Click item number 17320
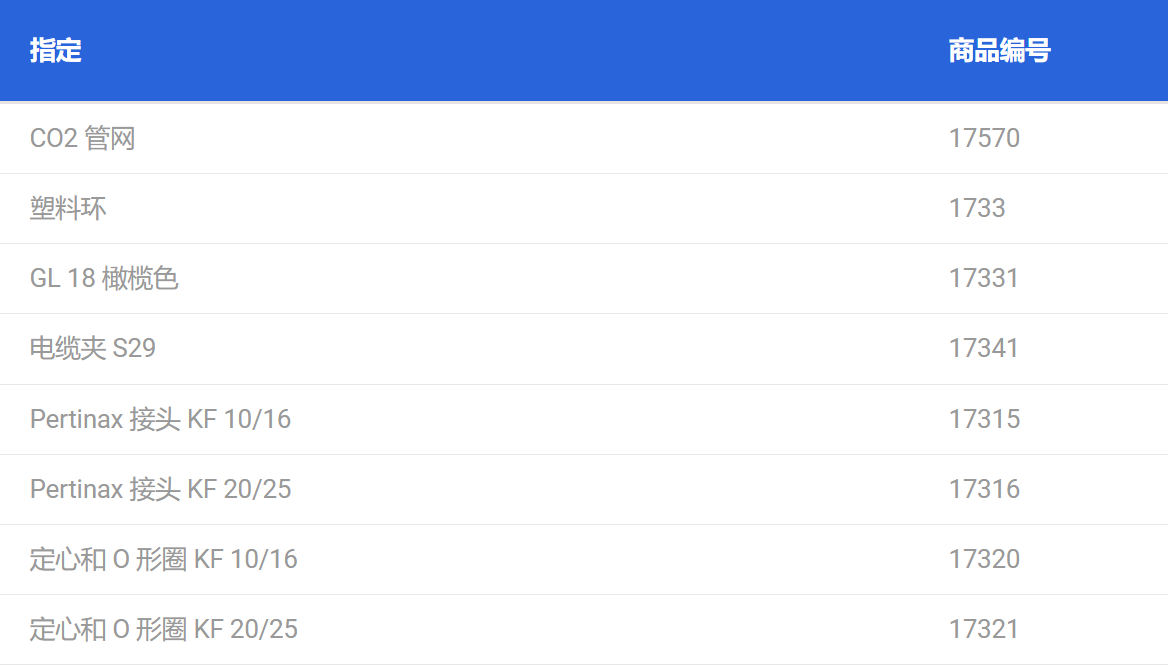1168x666 pixels. [x=984, y=559]
